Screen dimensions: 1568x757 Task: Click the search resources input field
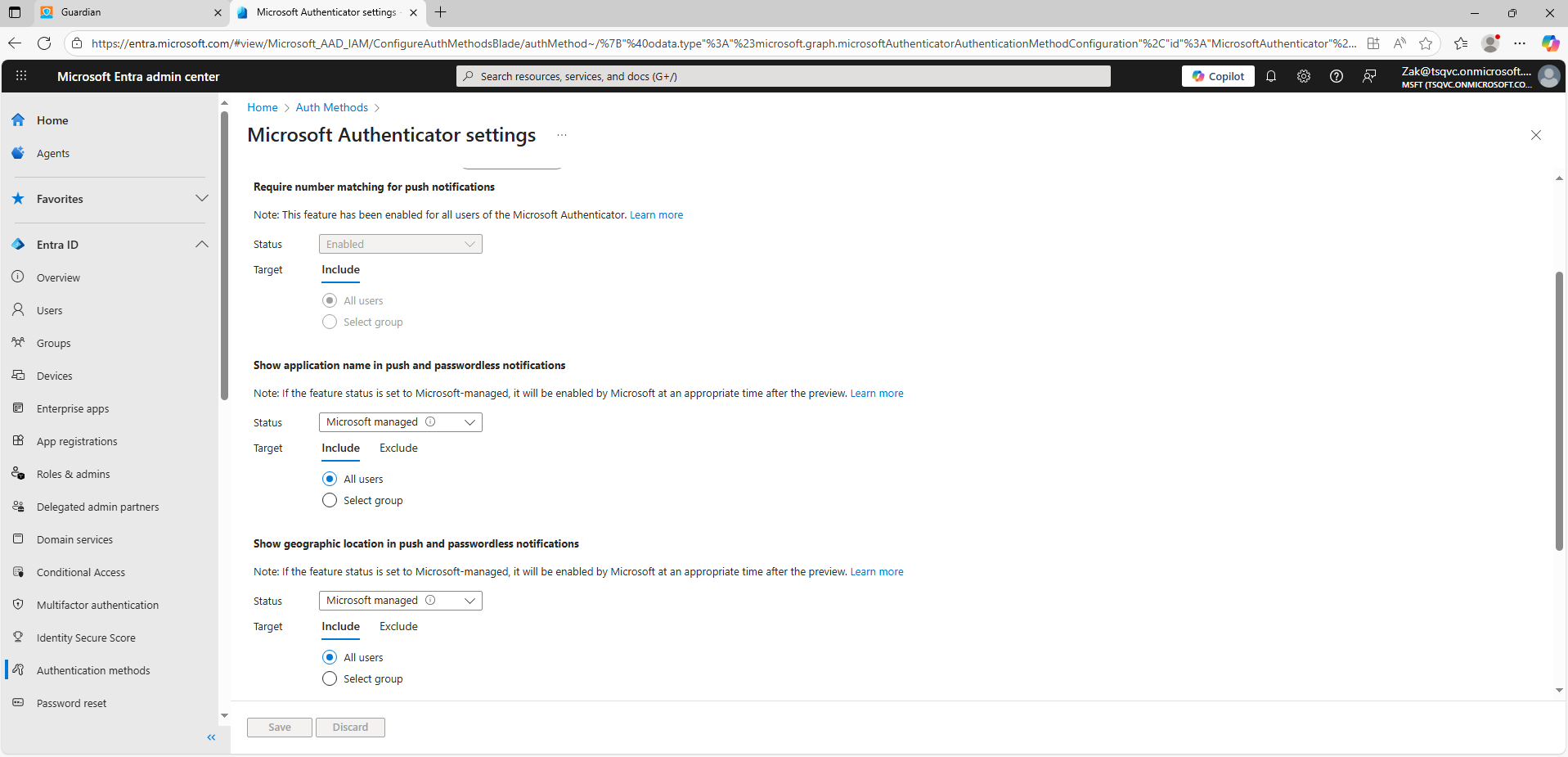point(783,76)
